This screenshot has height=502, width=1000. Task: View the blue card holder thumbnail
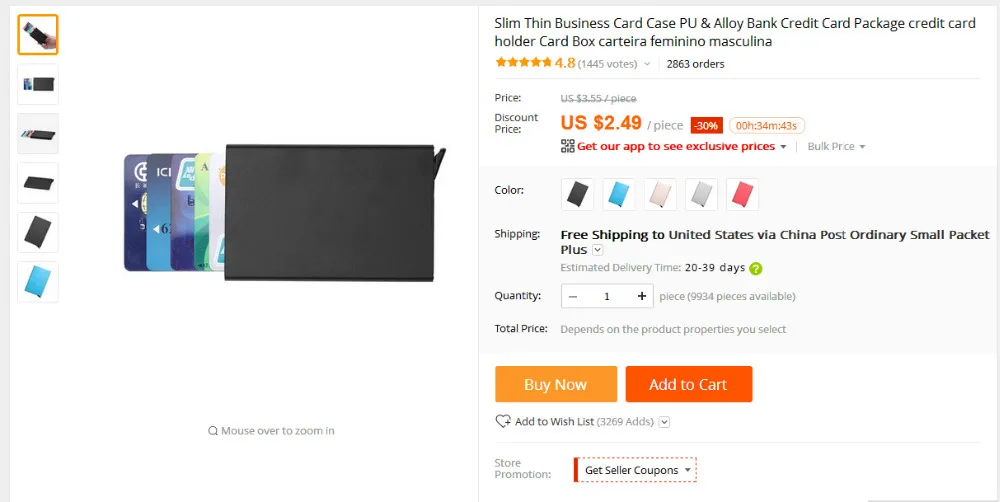[x=38, y=282]
